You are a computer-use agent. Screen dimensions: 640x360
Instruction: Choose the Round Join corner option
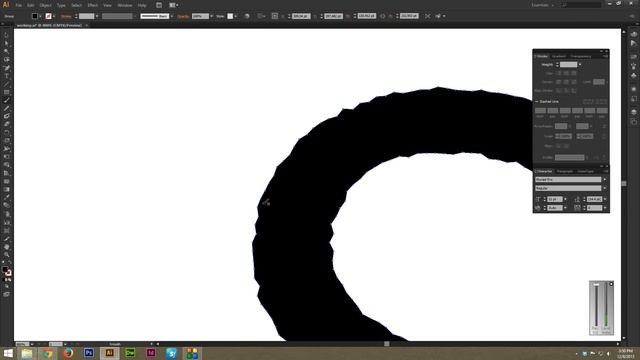click(x=566, y=82)
